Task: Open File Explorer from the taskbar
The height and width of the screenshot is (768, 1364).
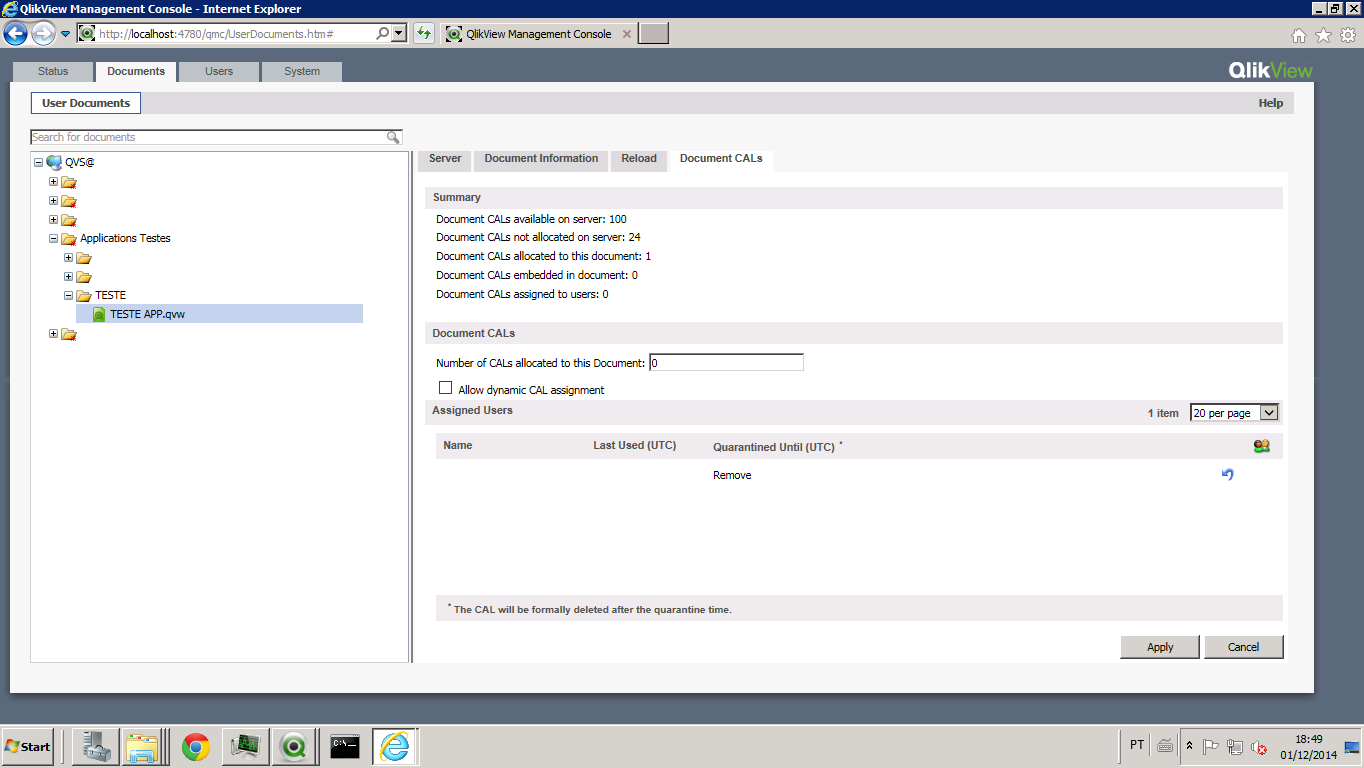Action: (143, 747)
